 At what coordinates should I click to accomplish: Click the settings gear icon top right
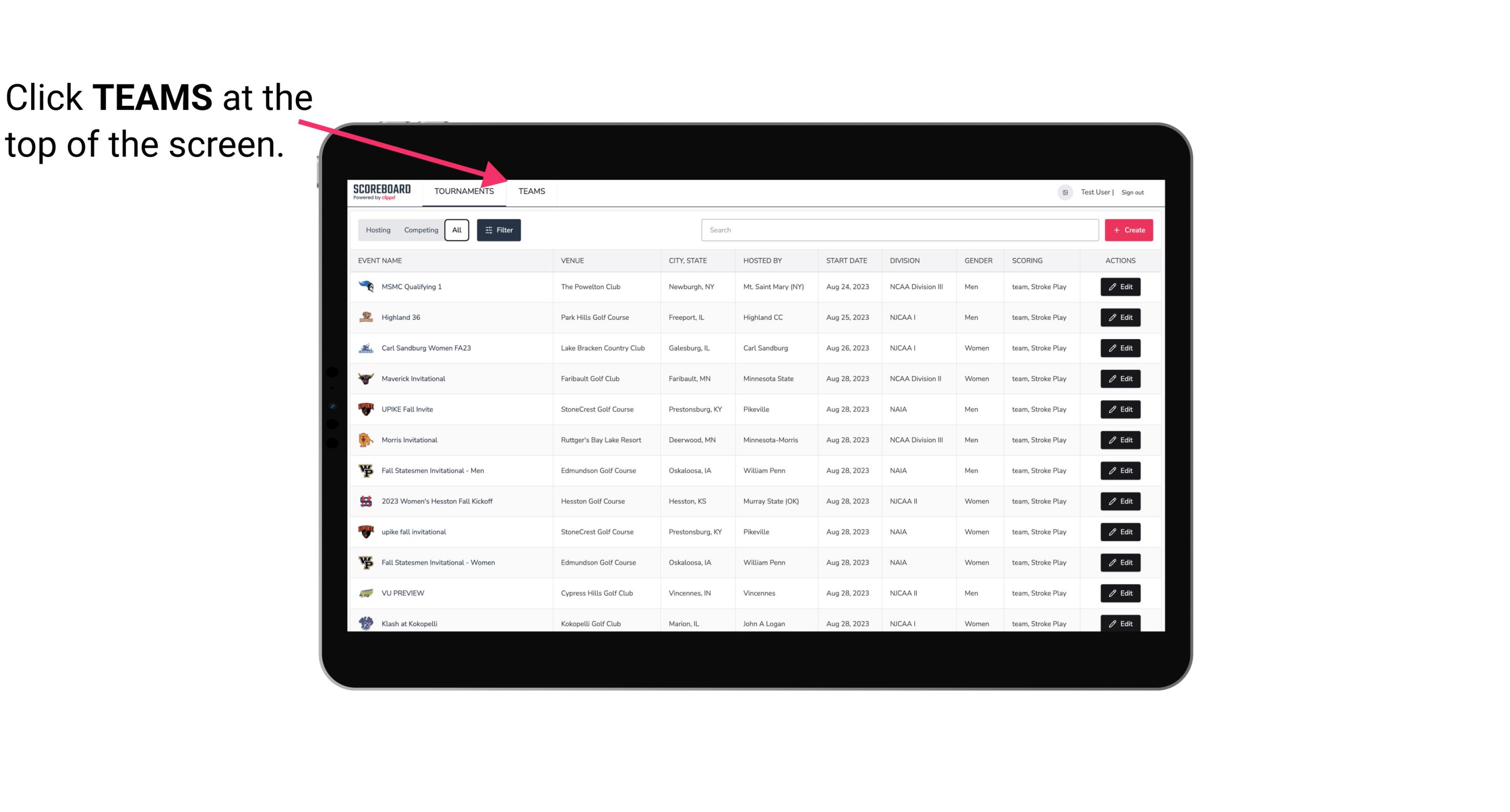(1063, 191)
